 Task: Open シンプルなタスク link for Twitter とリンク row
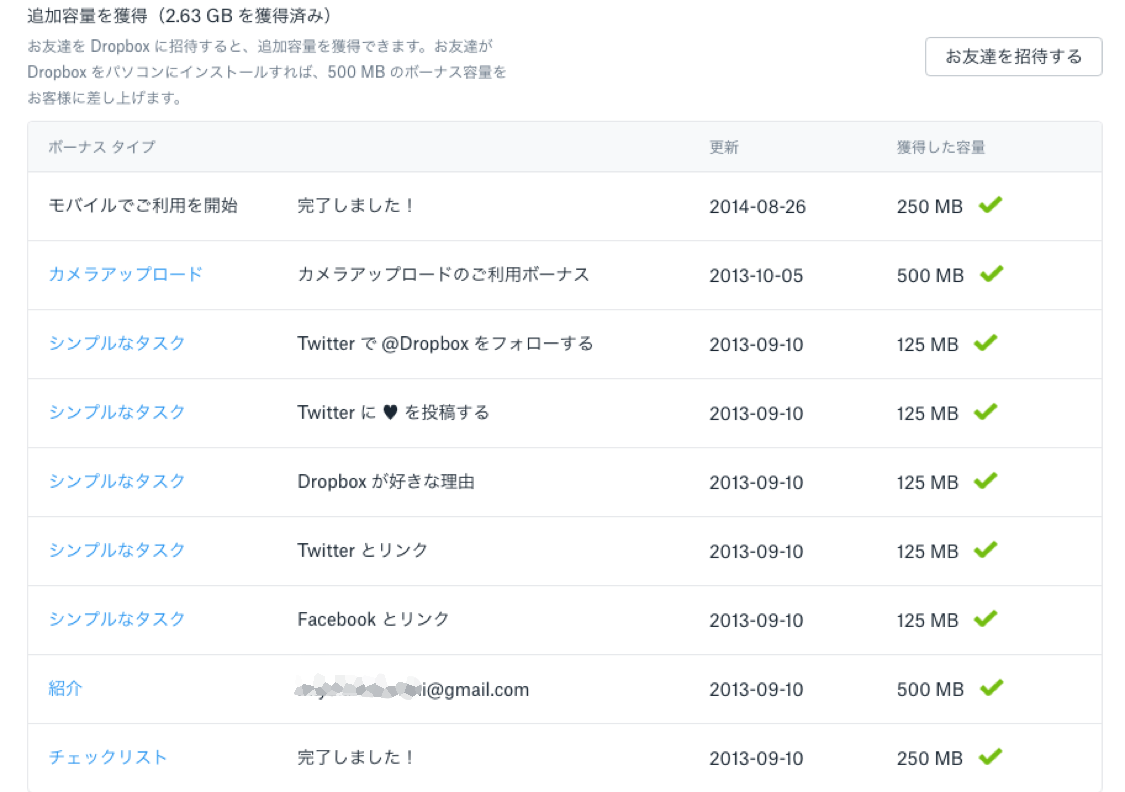117,550
